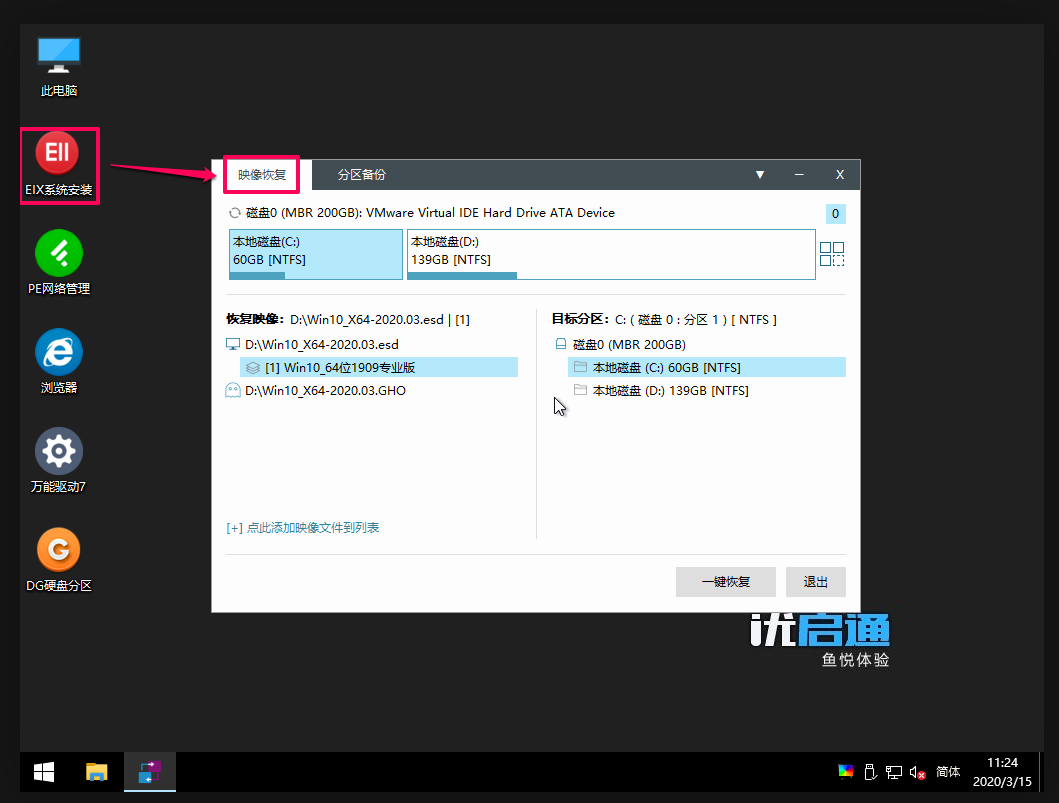Switch to the 分区备份 tab

click(x=361, y=175)
